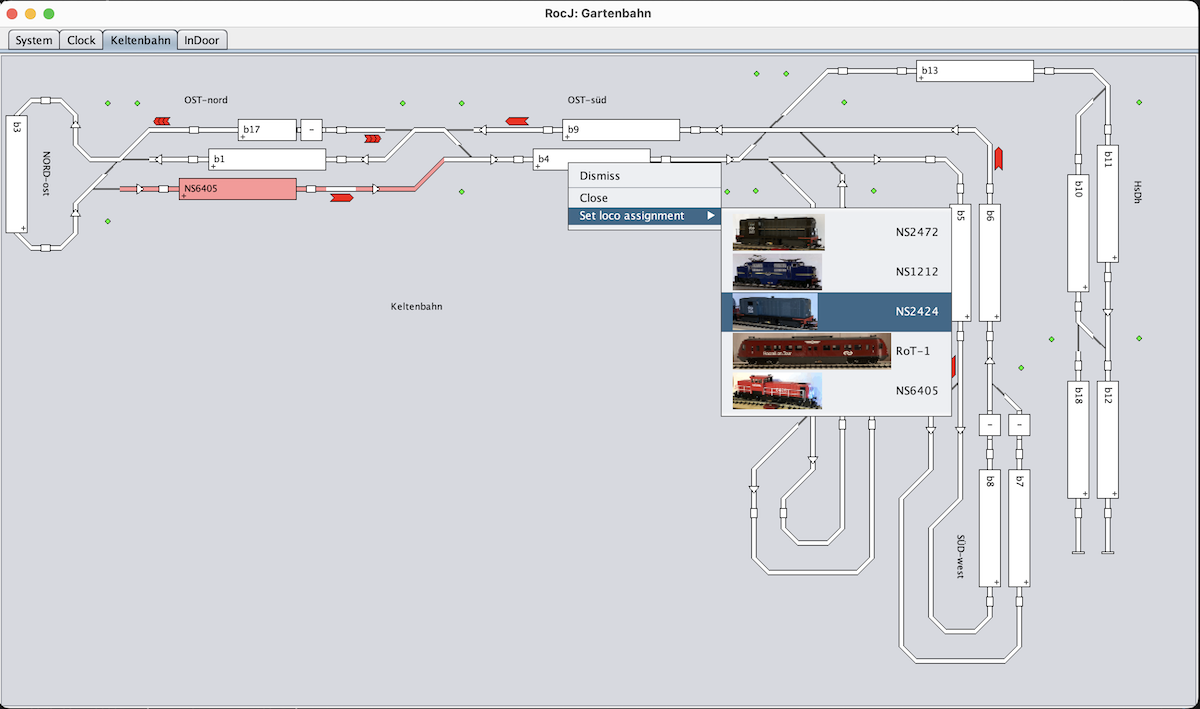1200x709 pixels.
Task: Select block b9 near OST-süd
Action: tap(621, 130)
